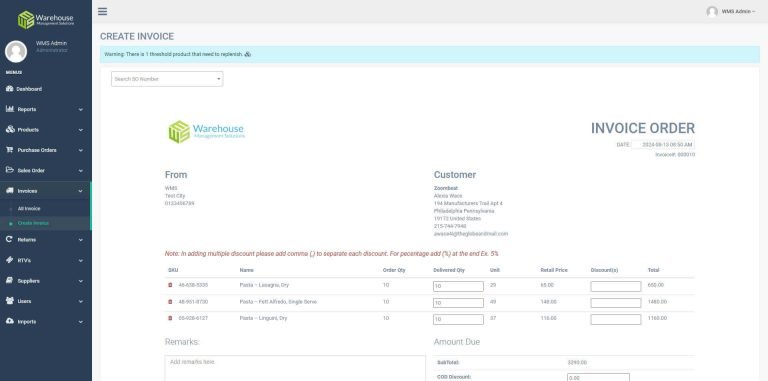Viewport: 768px width, 381px height.
Task: Expand the Imports menu chevron
Action: (81, 322)
